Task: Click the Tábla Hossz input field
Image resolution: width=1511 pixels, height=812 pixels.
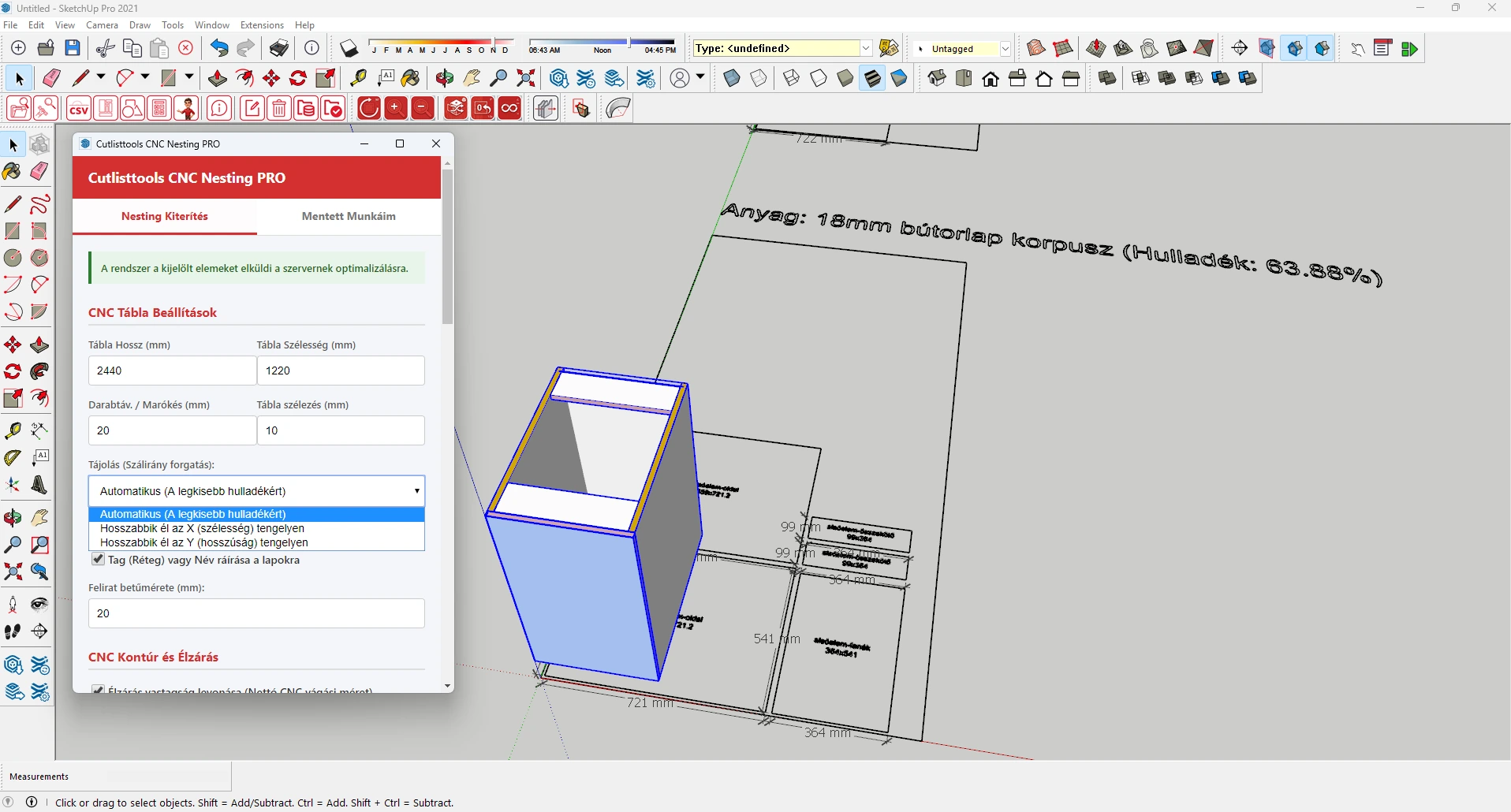Action: point(172,371)
